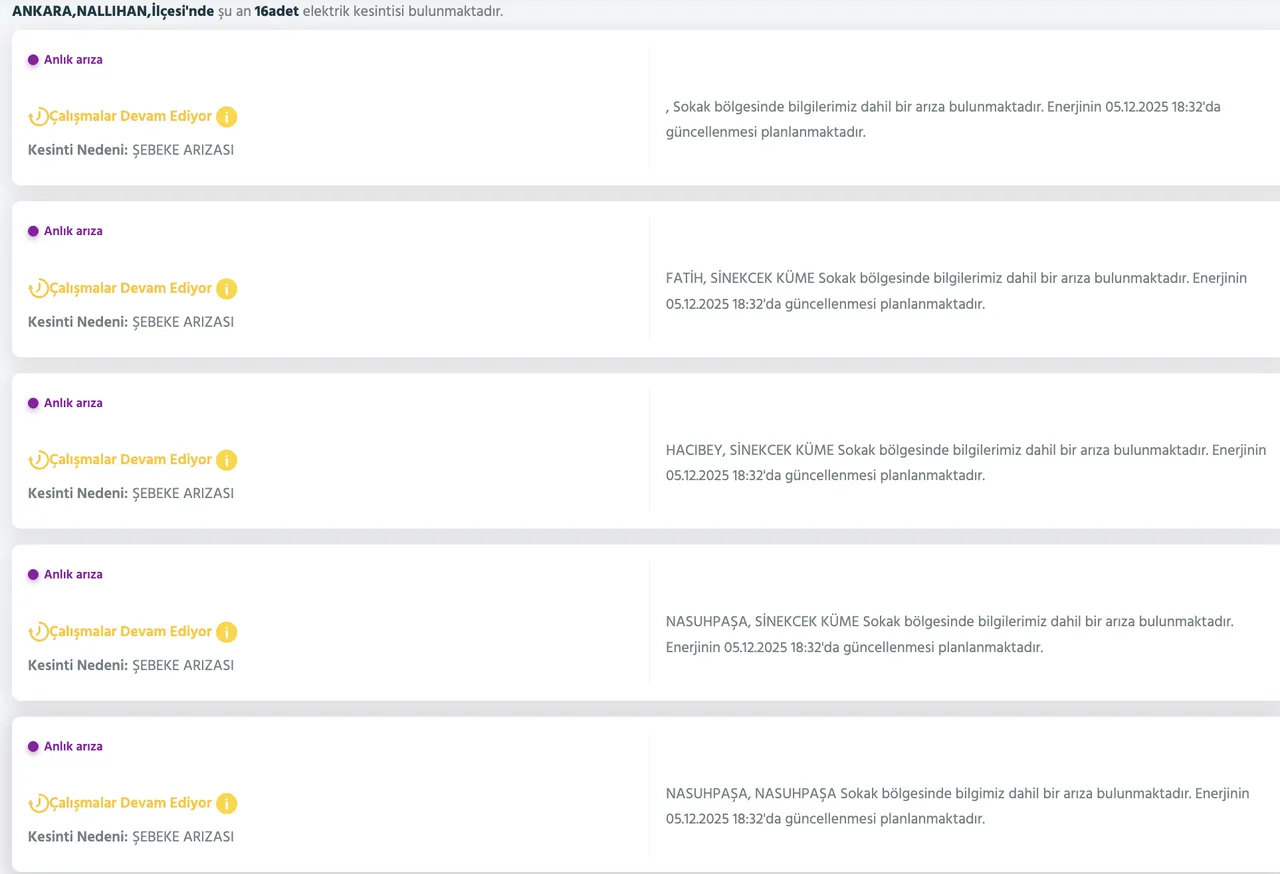Click 'Kesinti Nedeni: ŞEBEKE ARIZASI' in the topmost card

tap(131, 150)
